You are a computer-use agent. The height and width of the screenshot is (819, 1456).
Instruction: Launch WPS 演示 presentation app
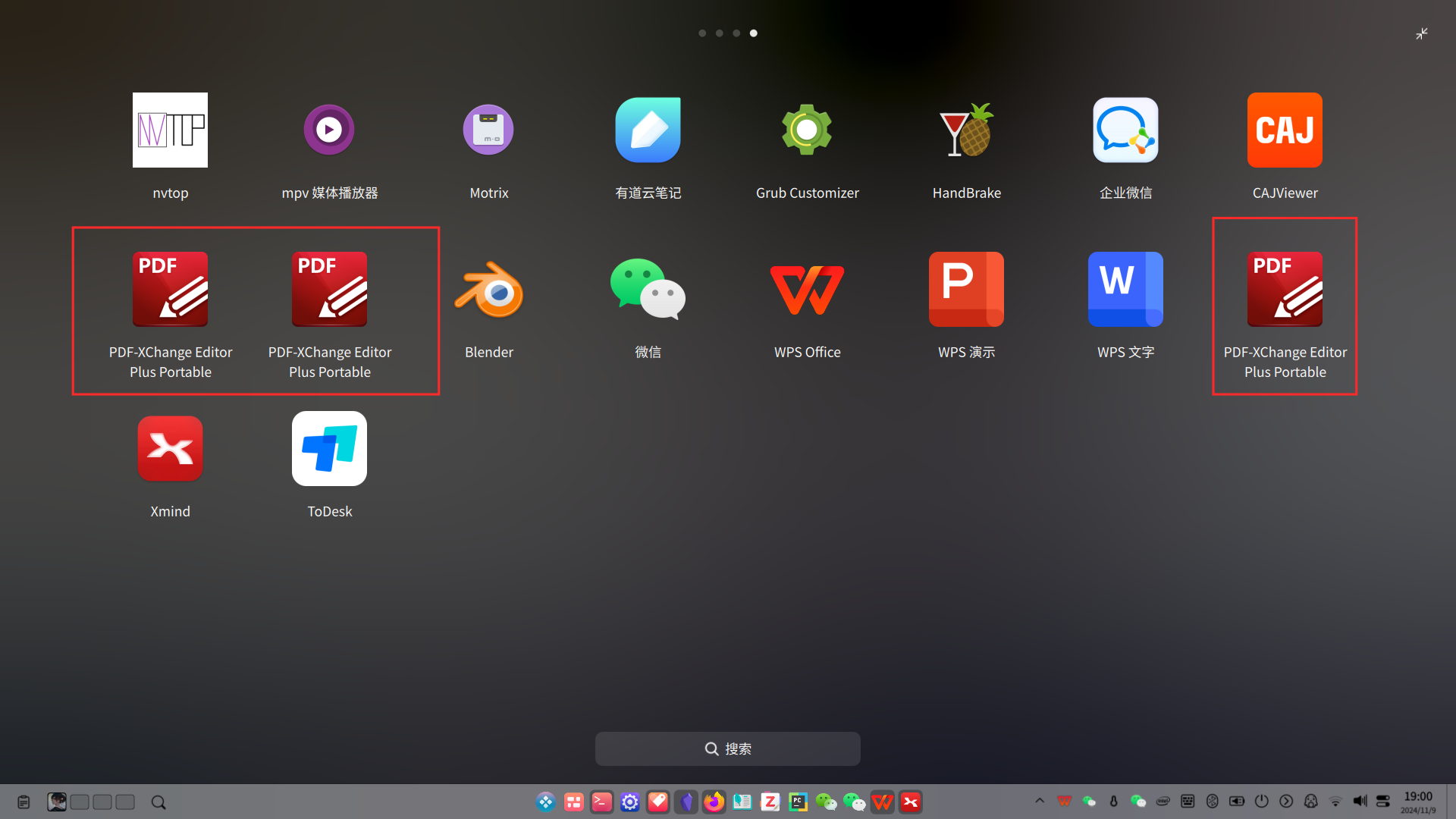[x=966, y=289]
